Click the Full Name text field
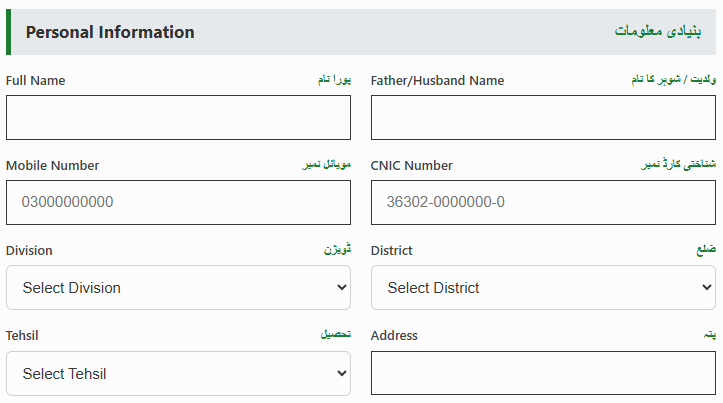Screen dimensions: 723x403 [178, 117]
